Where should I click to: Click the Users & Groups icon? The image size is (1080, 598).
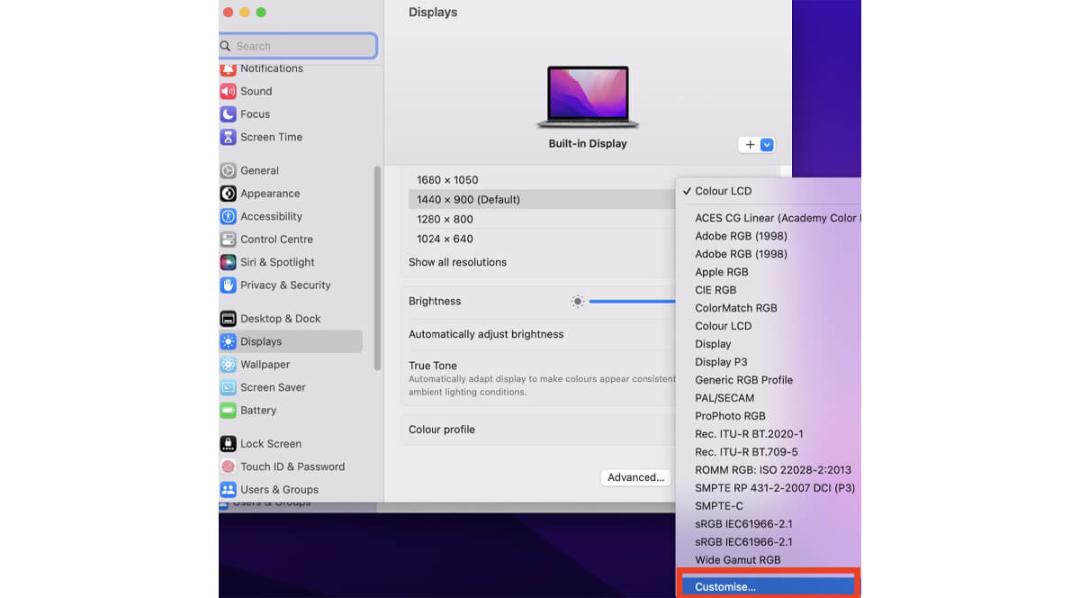click(x=228, y=490)
